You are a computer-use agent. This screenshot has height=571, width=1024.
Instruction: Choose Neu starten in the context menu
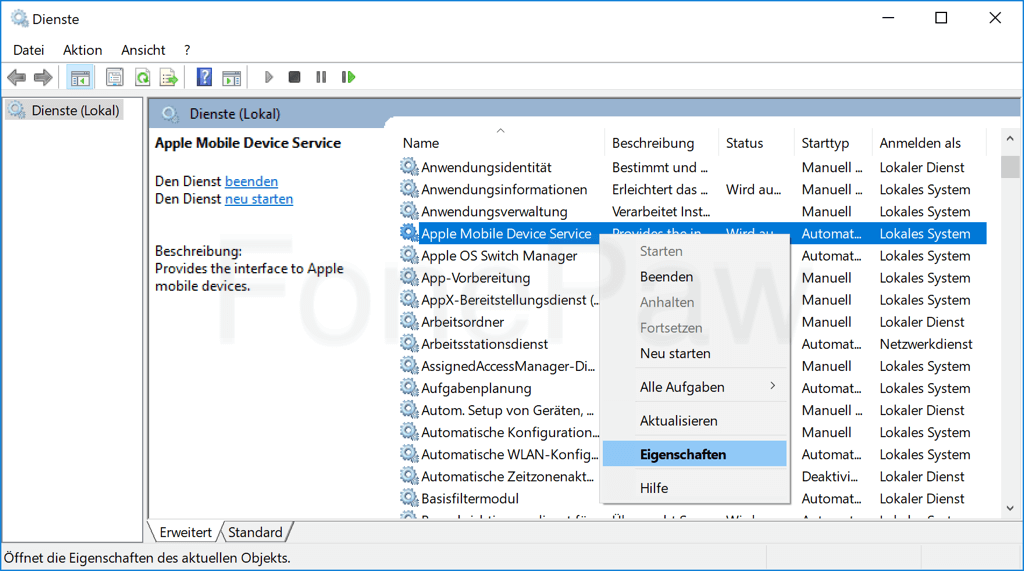pyautogui.click(x=694, y=353)
